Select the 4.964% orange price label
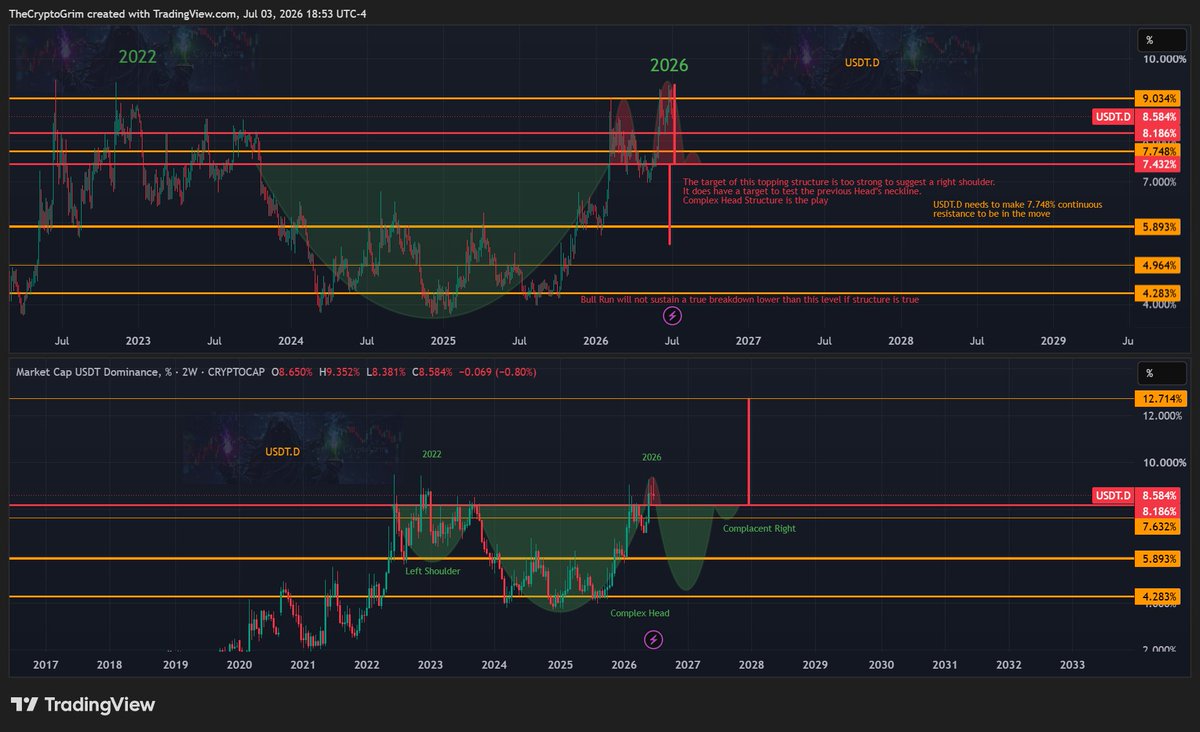Image resolution: width=1200 pixels, height=732 pixels. click(1158, 265)
